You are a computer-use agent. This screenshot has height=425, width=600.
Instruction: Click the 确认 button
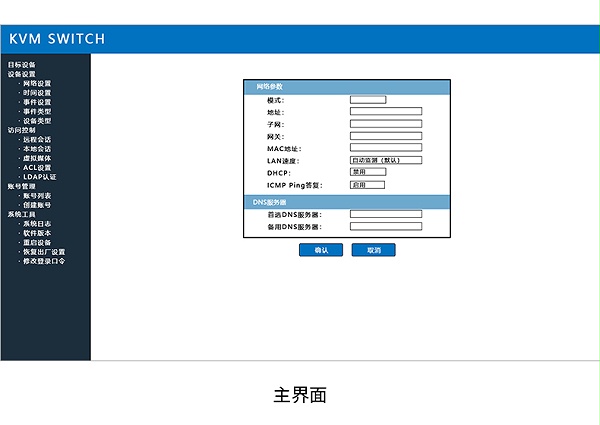321,250
